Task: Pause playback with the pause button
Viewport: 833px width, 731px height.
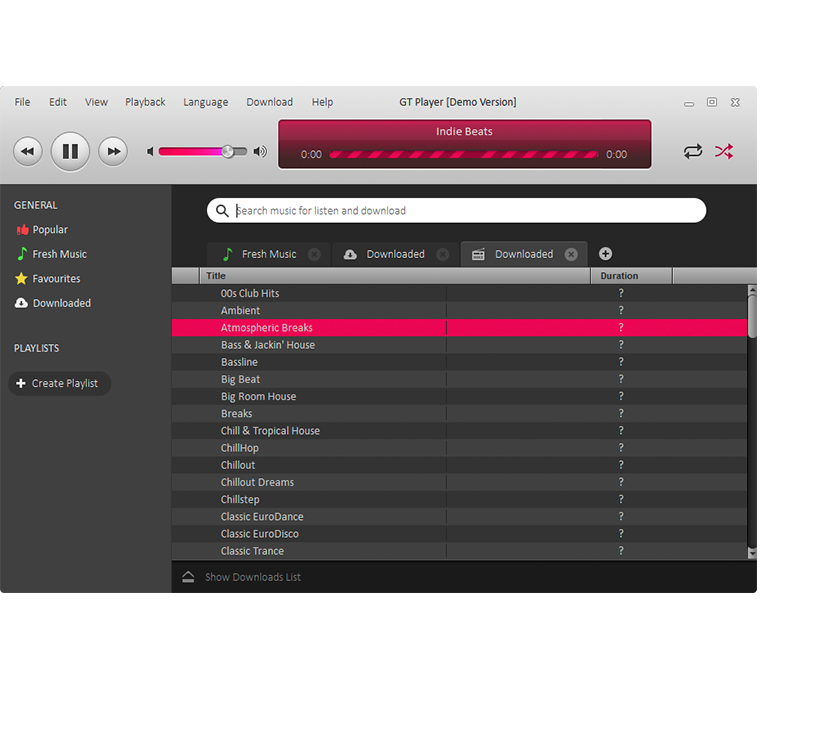Action: point(70,152)
